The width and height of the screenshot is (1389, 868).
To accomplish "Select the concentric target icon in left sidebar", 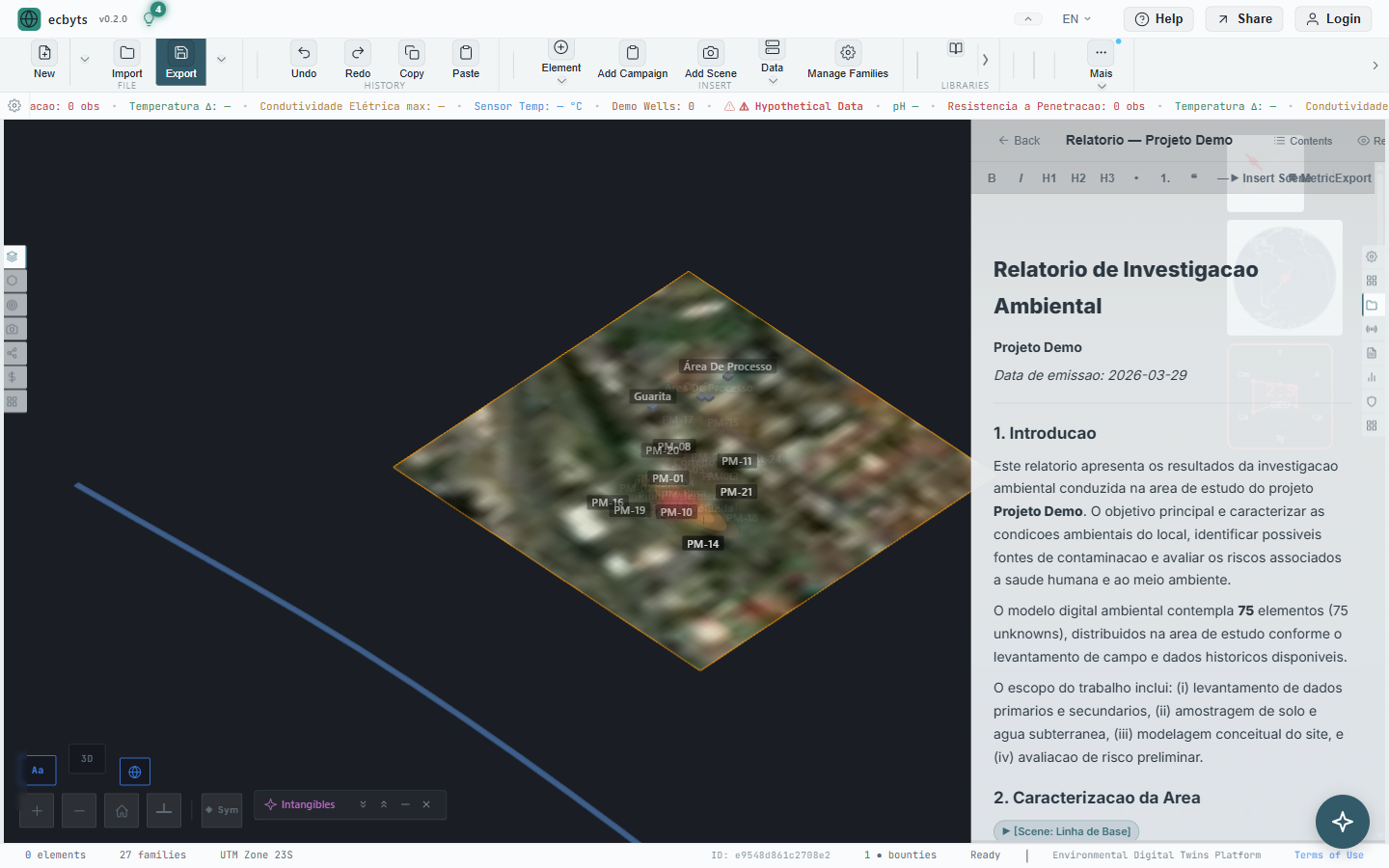I will click(13, 305).
